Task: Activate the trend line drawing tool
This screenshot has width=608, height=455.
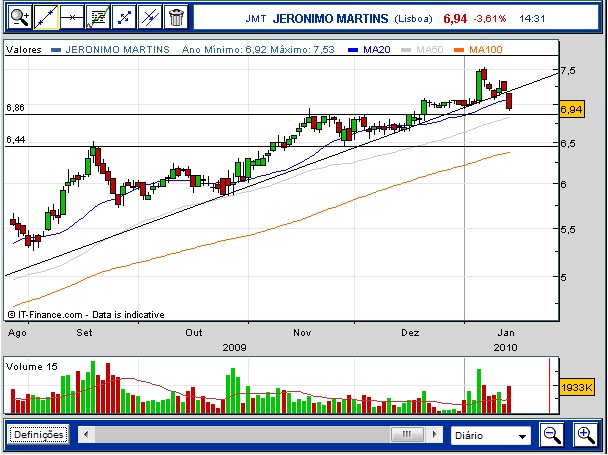Action: point(46,17)
